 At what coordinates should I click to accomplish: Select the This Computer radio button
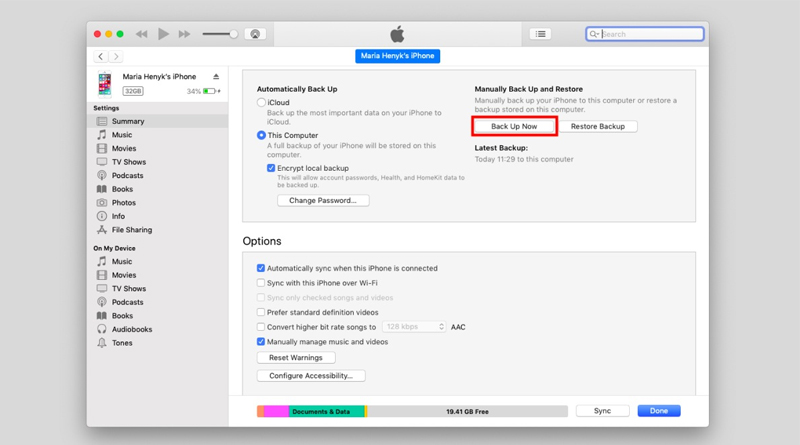261,135
